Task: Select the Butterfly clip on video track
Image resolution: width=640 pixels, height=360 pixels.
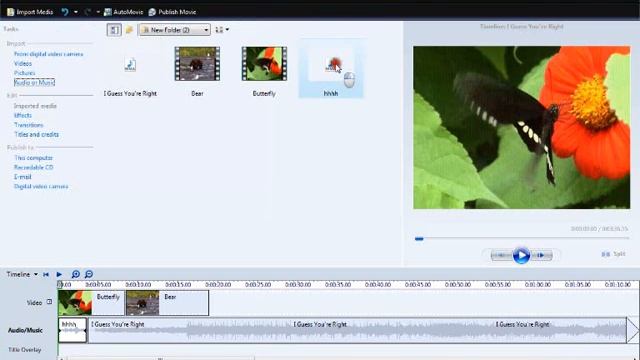Action: pos(91,303)
